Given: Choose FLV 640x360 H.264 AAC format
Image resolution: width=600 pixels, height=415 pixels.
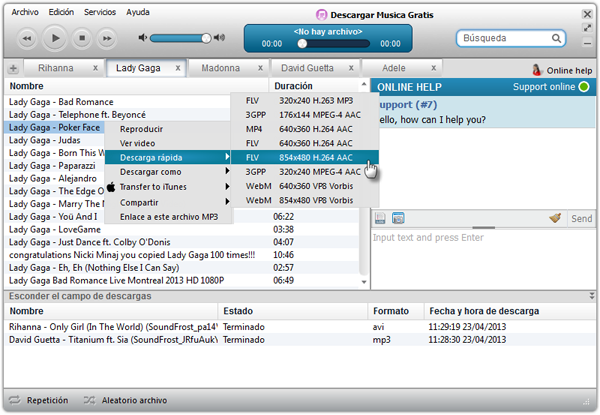Looking at the screenshot, I should click(305, 143).
